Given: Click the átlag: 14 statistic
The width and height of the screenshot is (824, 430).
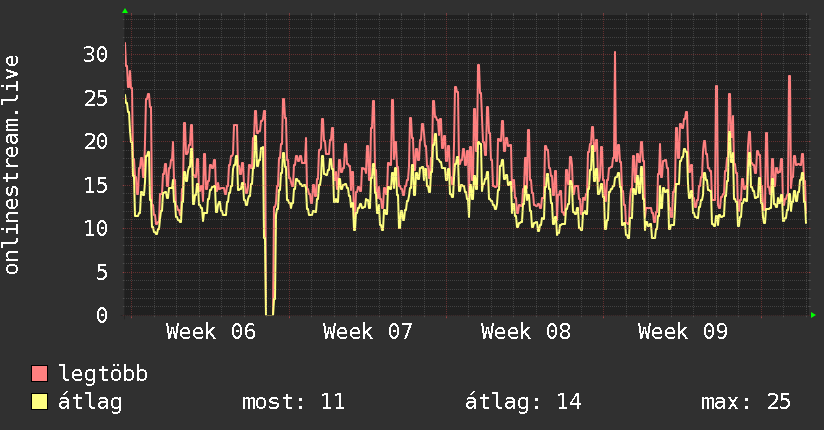Looking at the screenshot, I should coord(523,402).
